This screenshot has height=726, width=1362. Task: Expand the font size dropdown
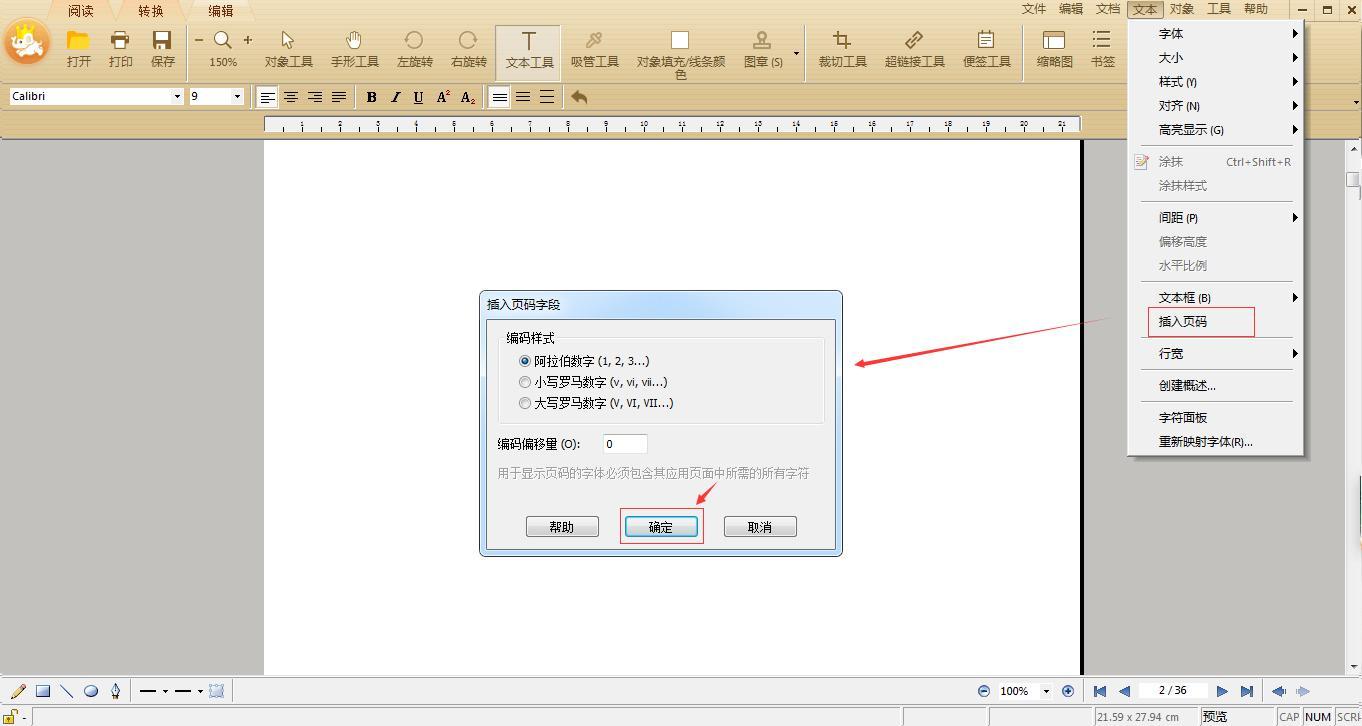[x=237, y=96]
